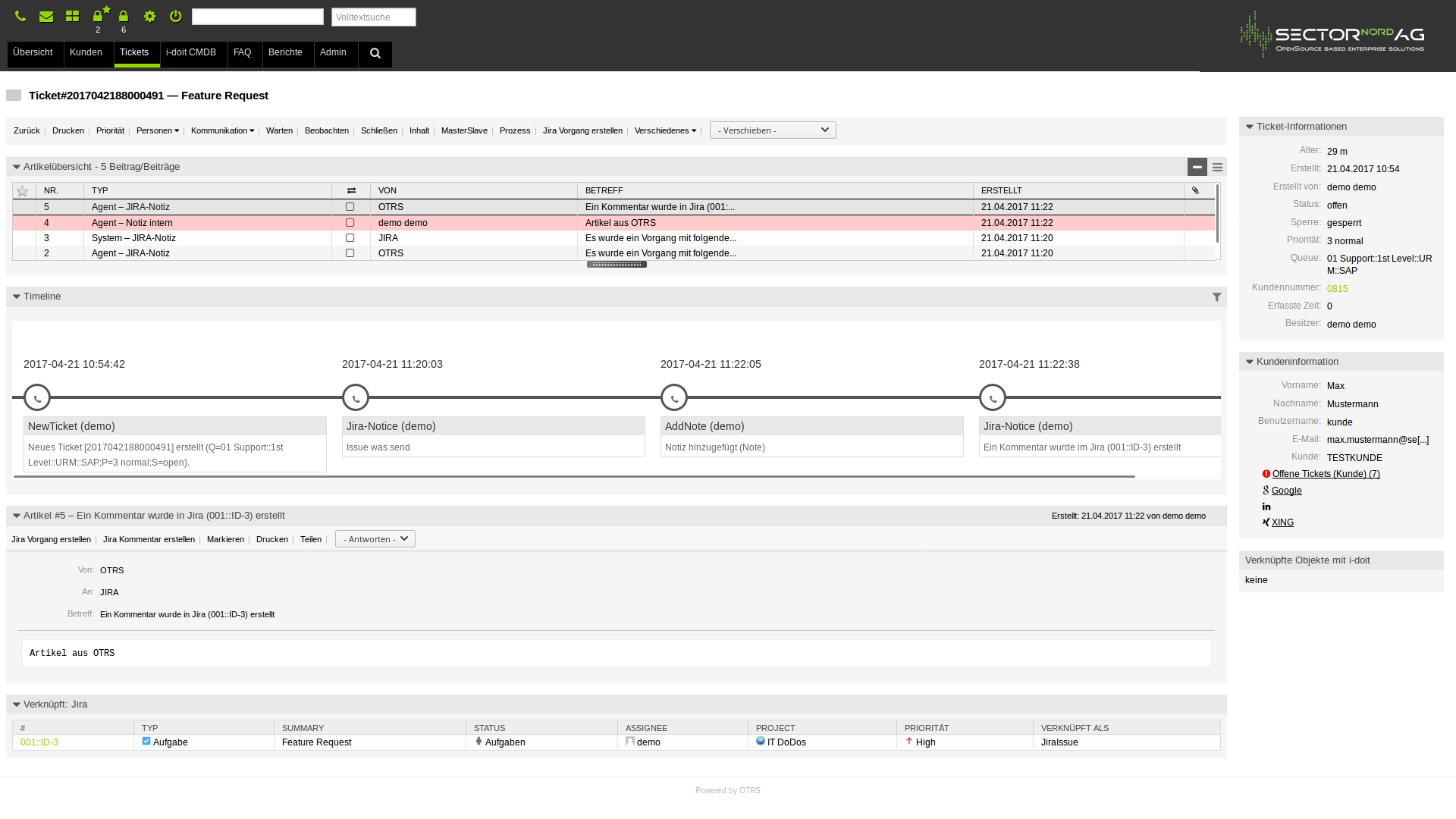Click the ticket flag icon before ticket title
The height and width of the screenshot is (819, 1456).
click(x=14, y=96)
